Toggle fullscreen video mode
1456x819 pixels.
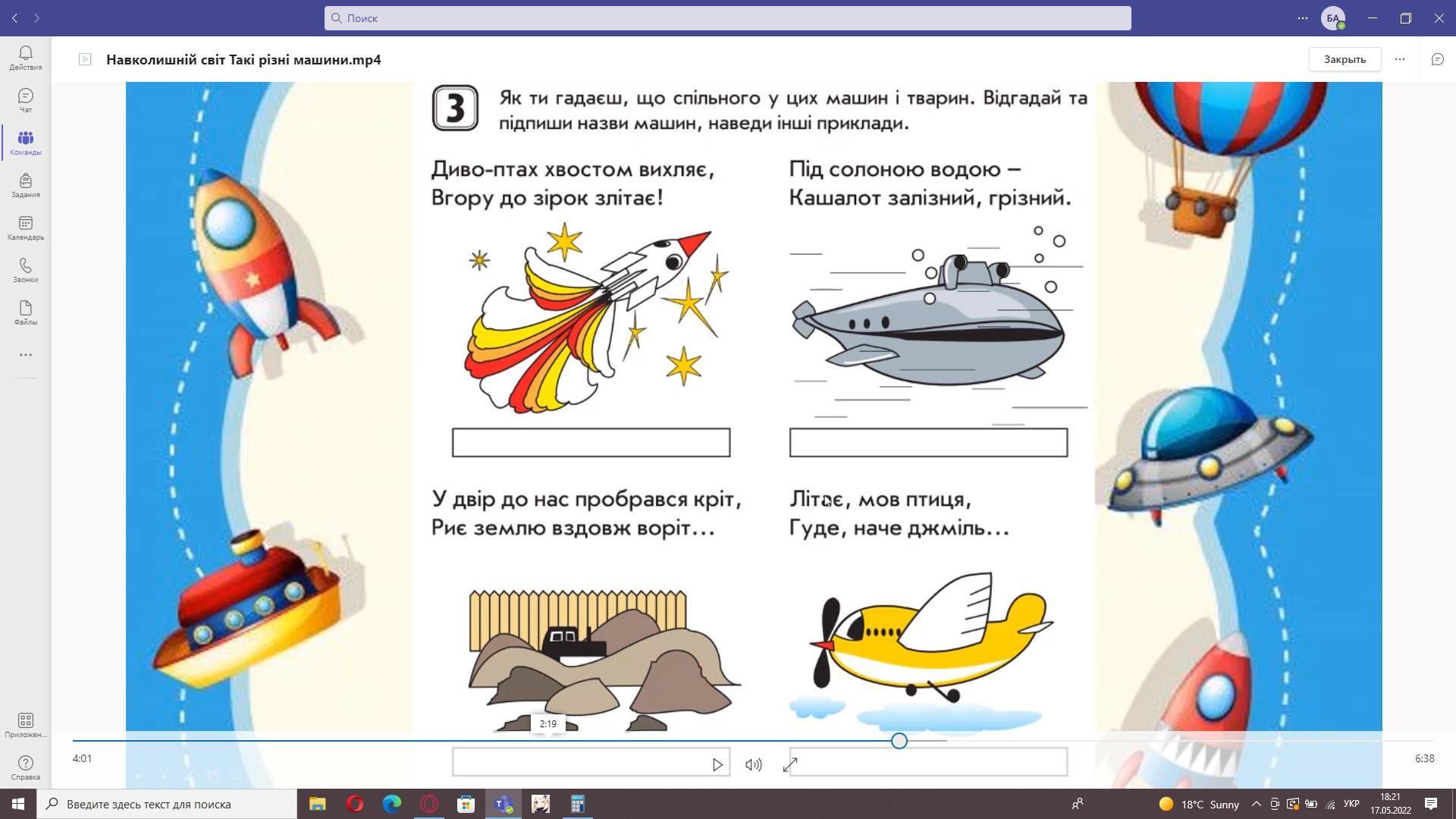[x=789, y=764]
